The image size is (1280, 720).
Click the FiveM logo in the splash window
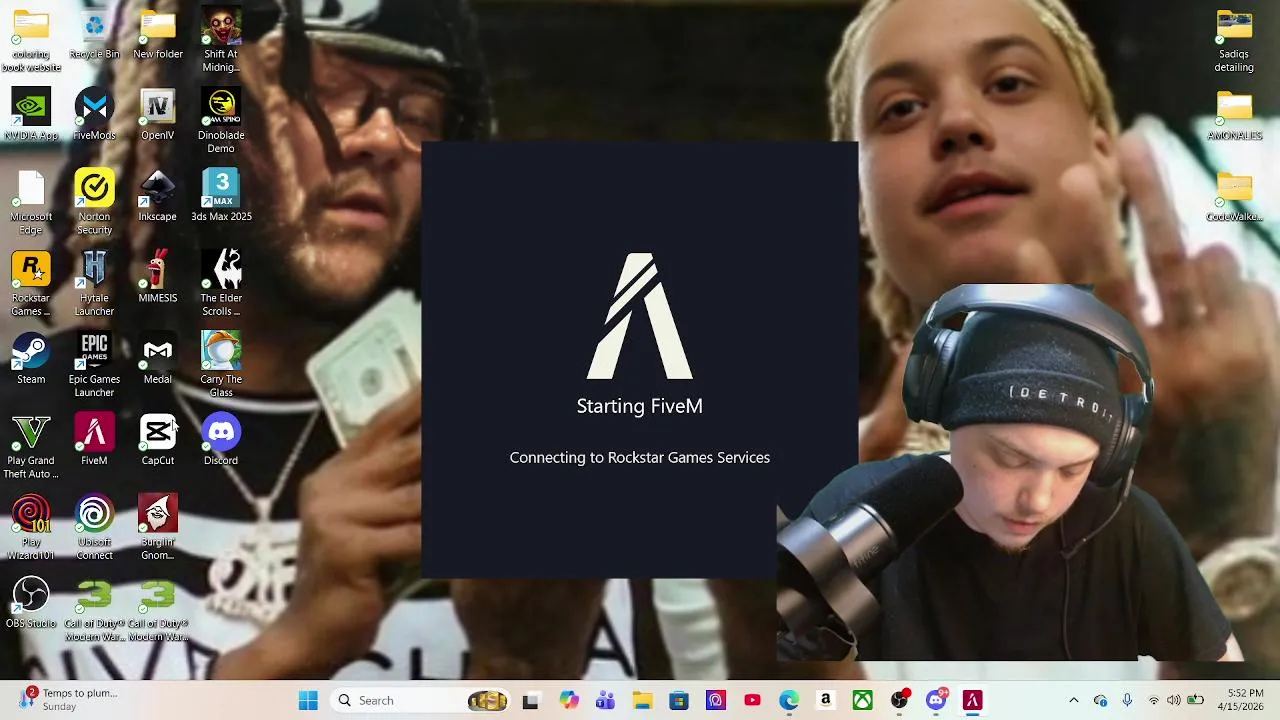pos(640,316)
